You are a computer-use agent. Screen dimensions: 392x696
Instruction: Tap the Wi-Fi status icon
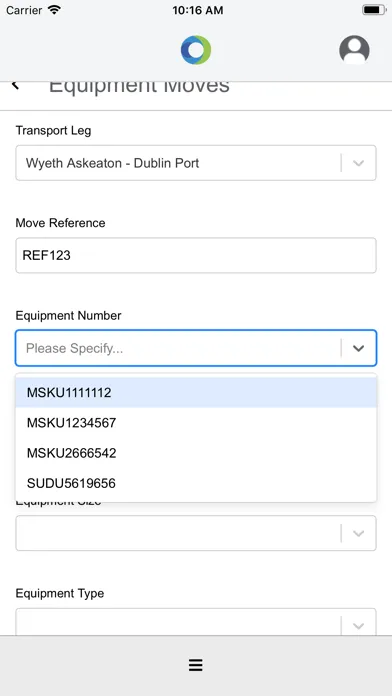click(x=55, y=10)
